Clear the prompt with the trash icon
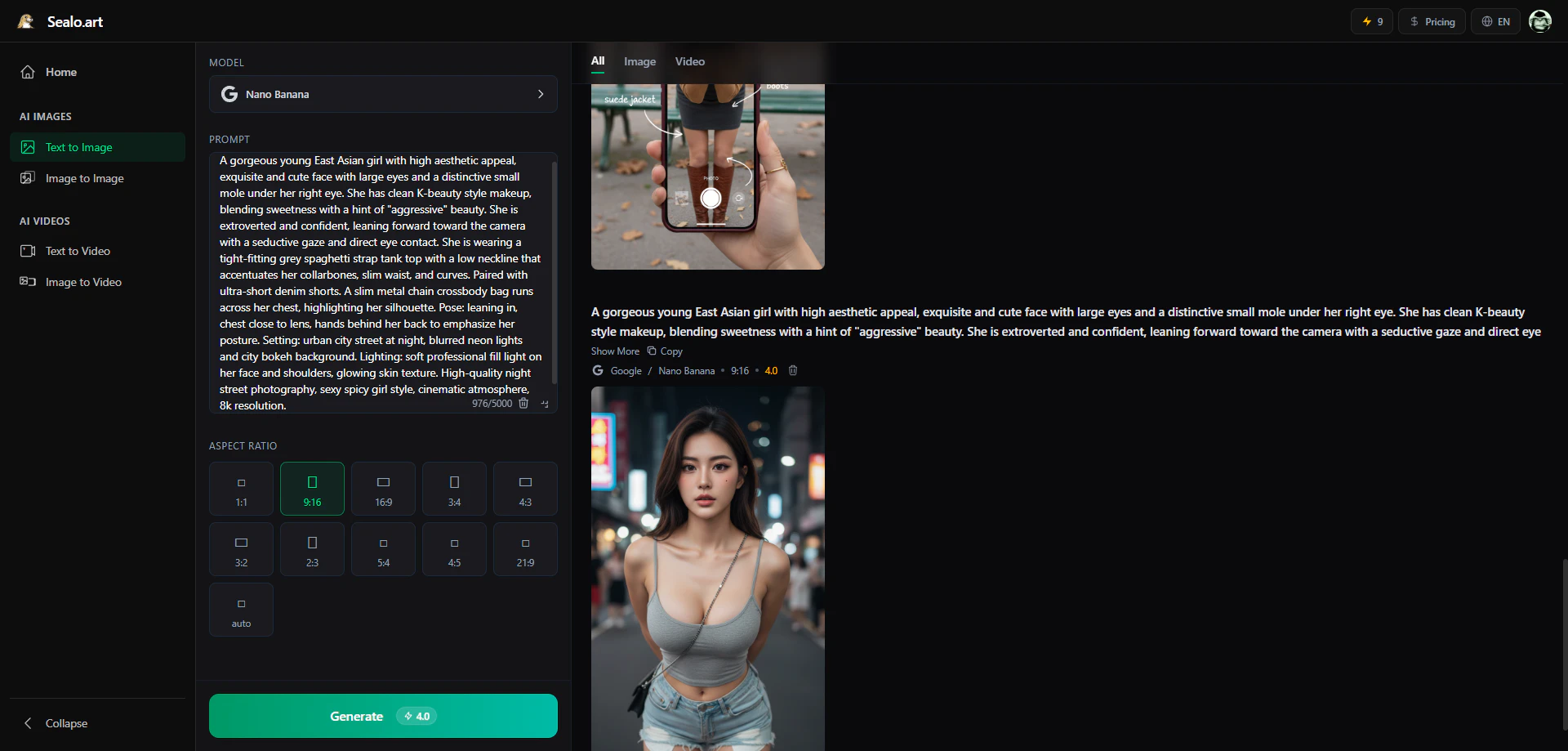The height and width of the screenshot is (751, 1568). (523, 403)
